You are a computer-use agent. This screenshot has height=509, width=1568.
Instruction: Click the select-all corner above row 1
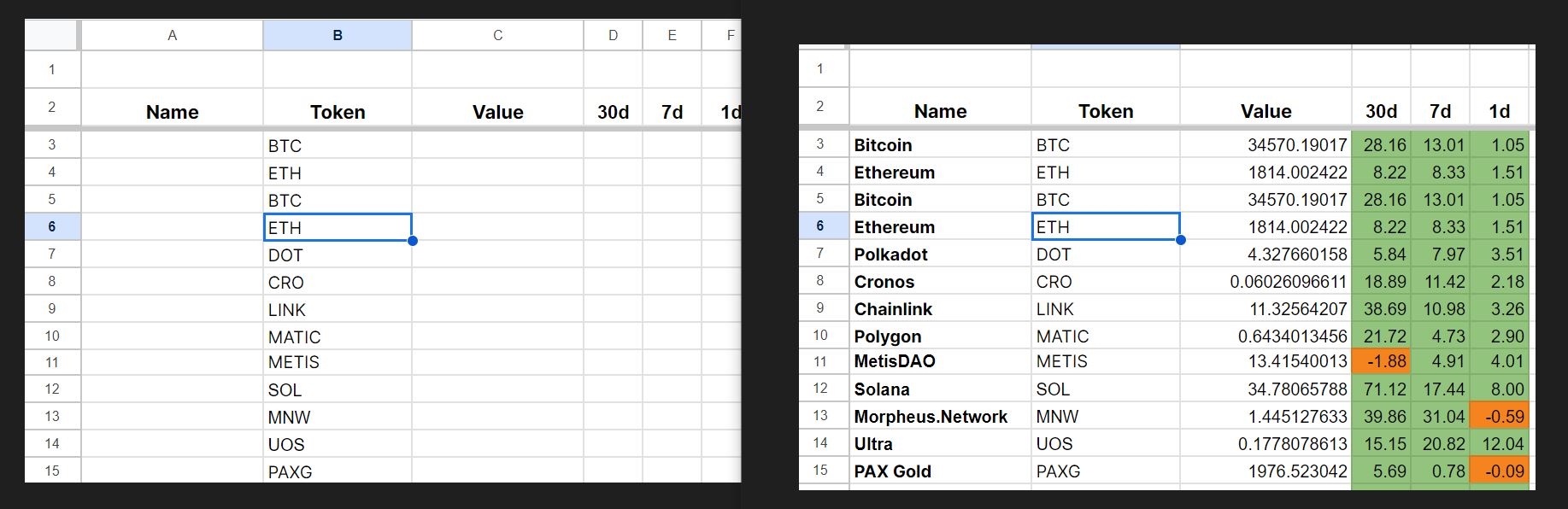point(52,35)
